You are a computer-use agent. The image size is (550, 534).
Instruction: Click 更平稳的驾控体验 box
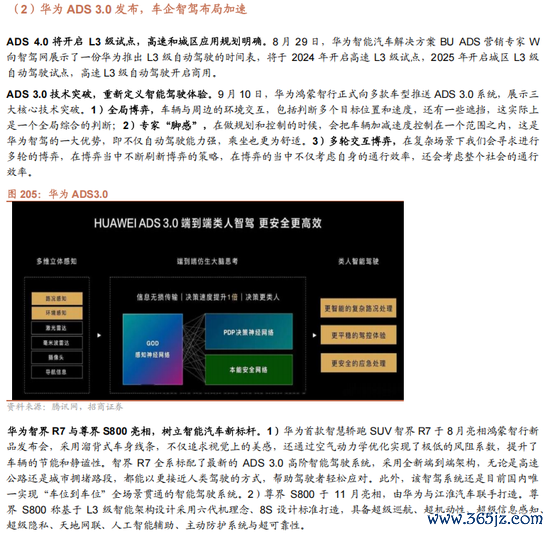click(358, 335)
